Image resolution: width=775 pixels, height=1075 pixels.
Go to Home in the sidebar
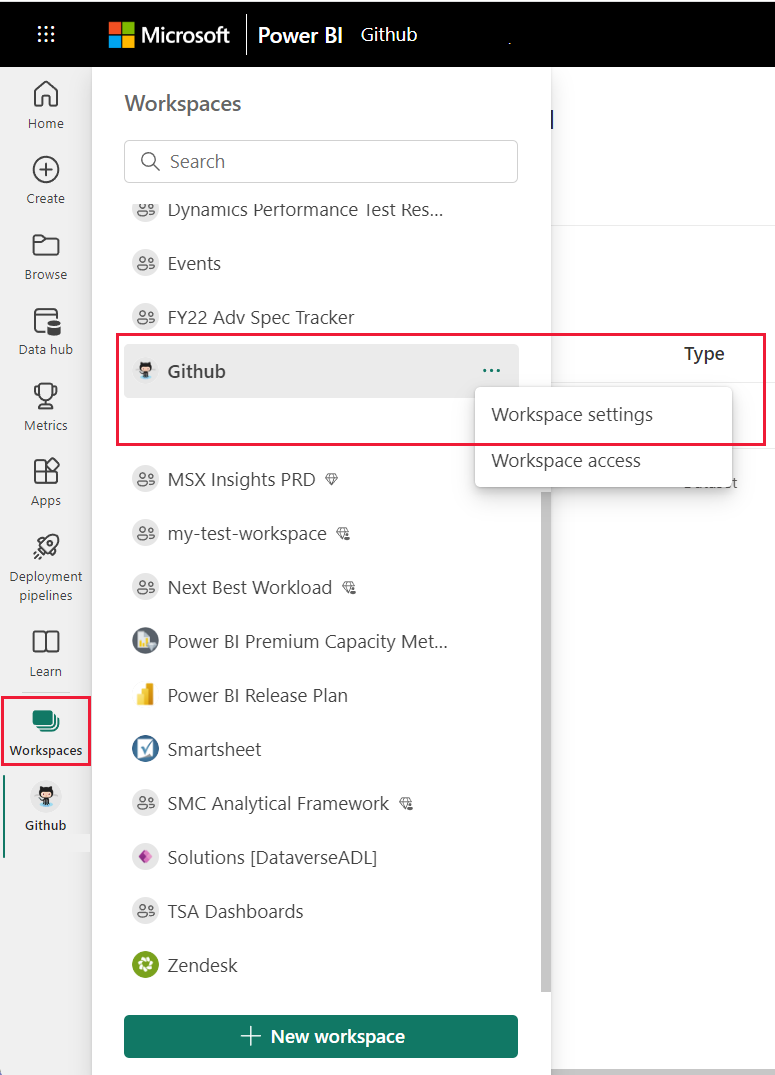click(x=46, y=105)
